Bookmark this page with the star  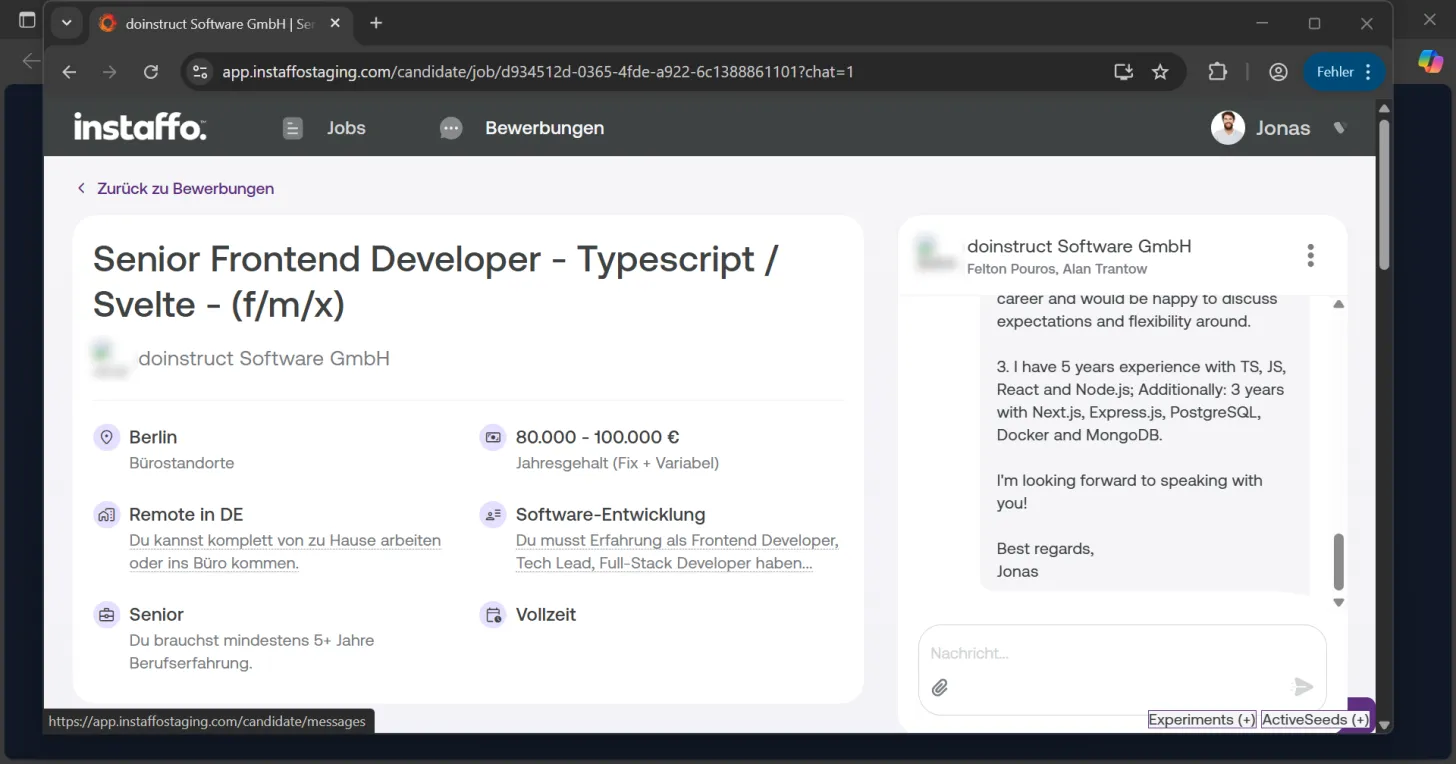pos(1160,72)
